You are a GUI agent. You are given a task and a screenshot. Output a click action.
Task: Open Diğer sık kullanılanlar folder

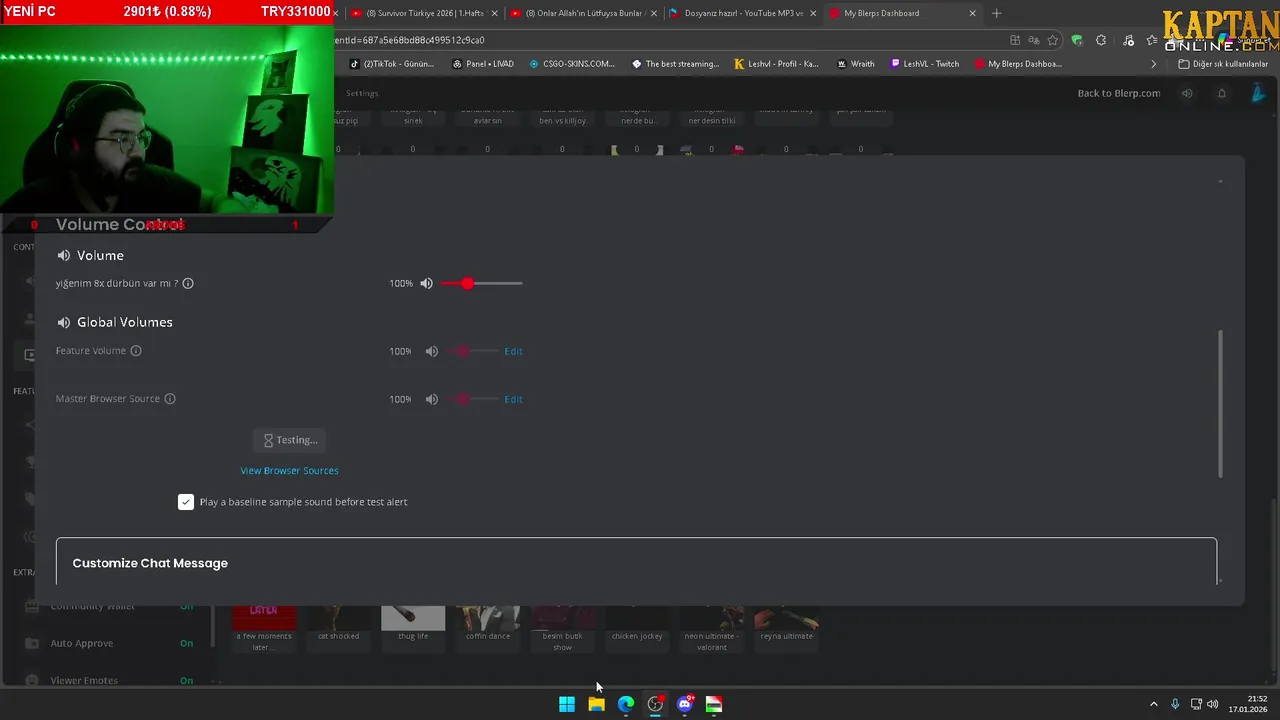click(1223, 64)
